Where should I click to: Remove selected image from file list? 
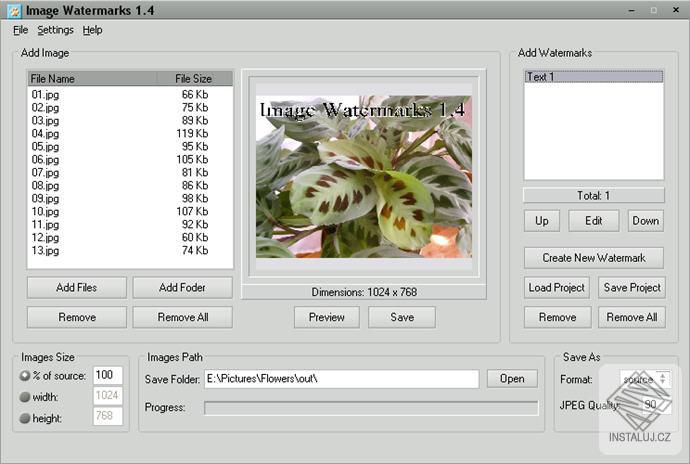point(77,317)
